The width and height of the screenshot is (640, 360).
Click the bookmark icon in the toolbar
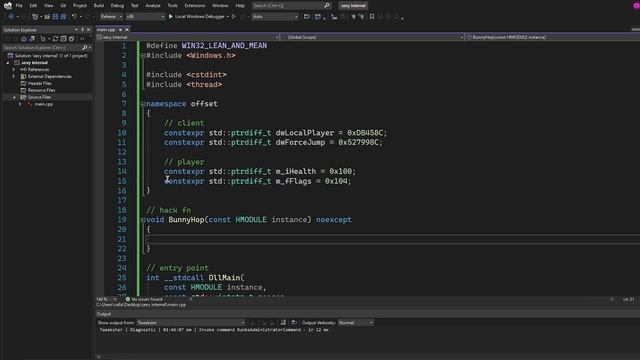click(372, 17)
